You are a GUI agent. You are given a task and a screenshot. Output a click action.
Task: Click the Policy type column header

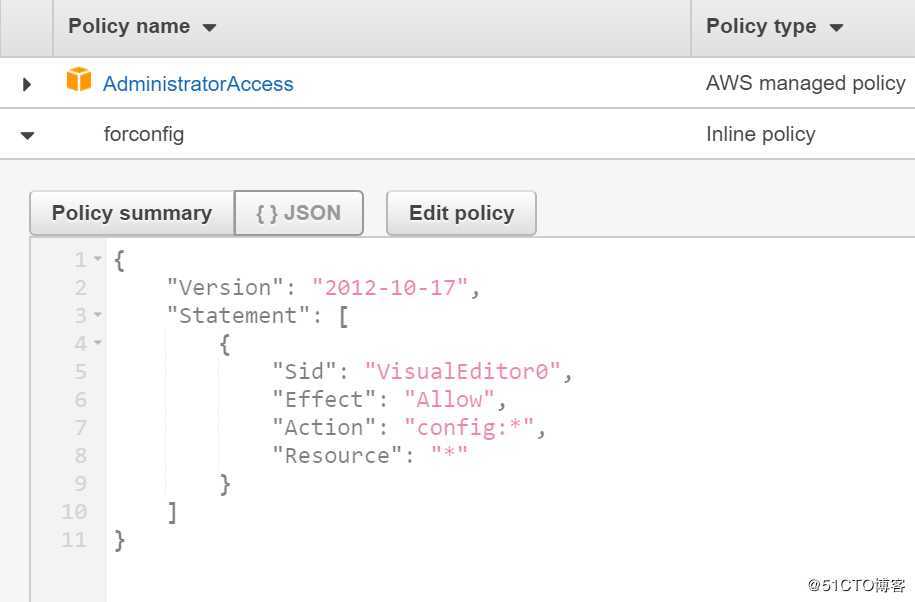coord(761,27)
